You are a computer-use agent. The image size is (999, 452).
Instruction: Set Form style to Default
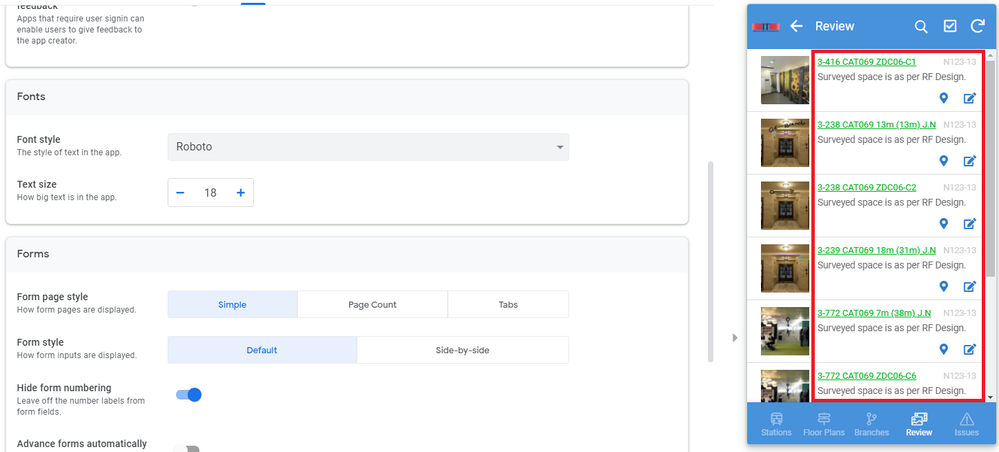pyautogui.click(x=262, y=349)
